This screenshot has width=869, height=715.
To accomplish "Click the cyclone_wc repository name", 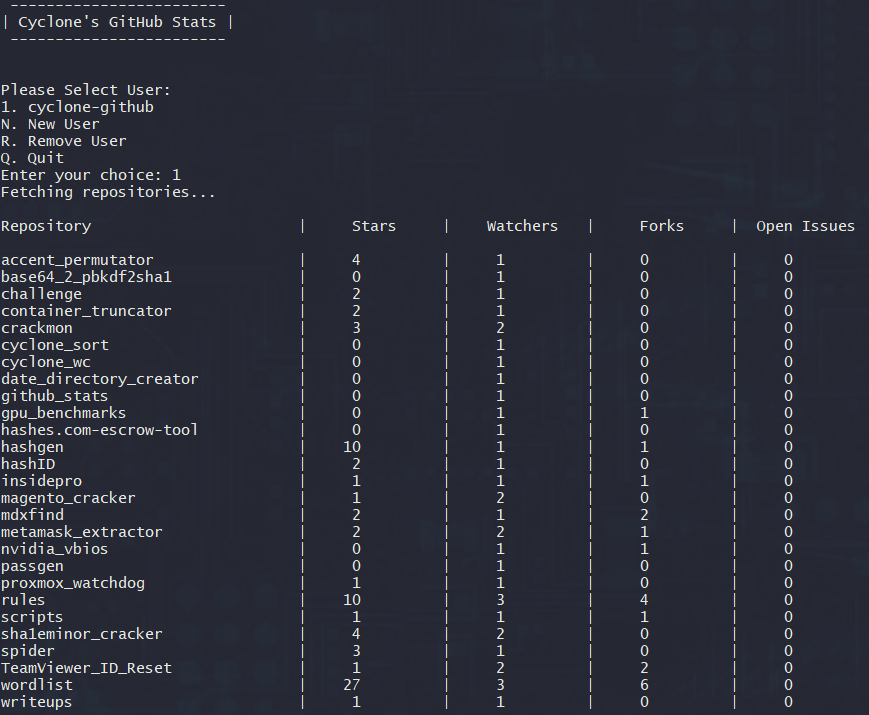I will 46,362.
